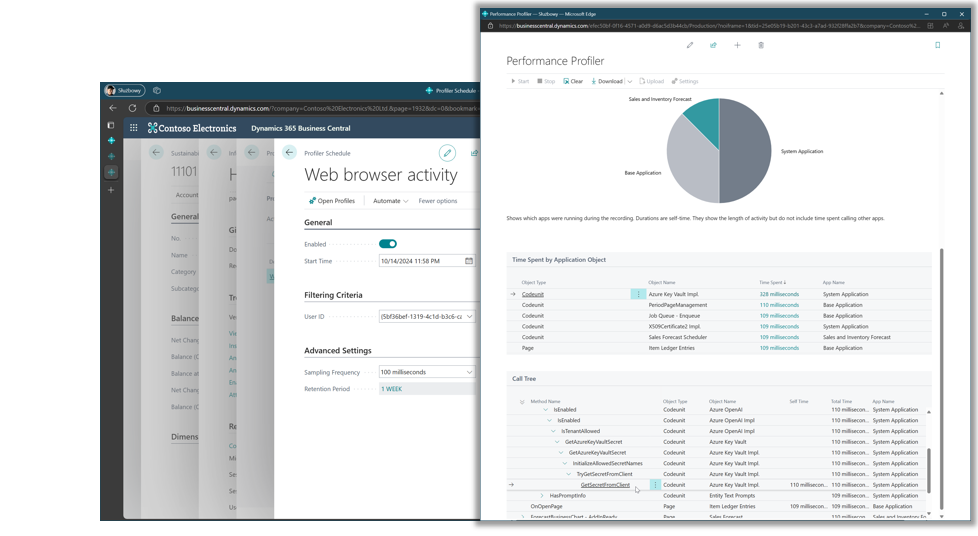Collapse the TryGetSecretFromClient node
978x536 pixels.
[569, 474]
